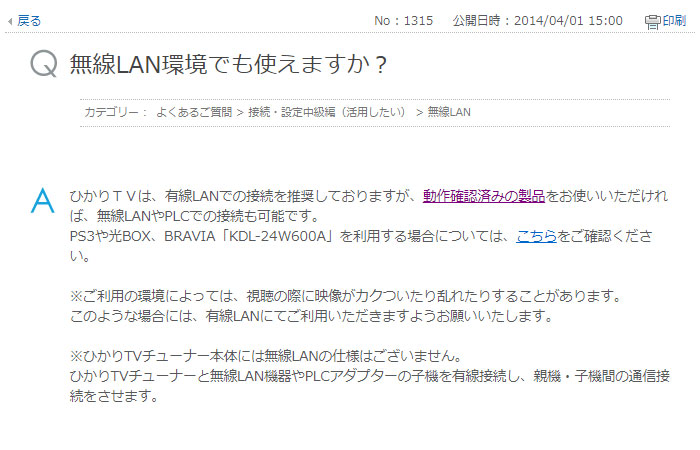
Task: Click the blue A answer icon
Action: (x=42, y=200)
